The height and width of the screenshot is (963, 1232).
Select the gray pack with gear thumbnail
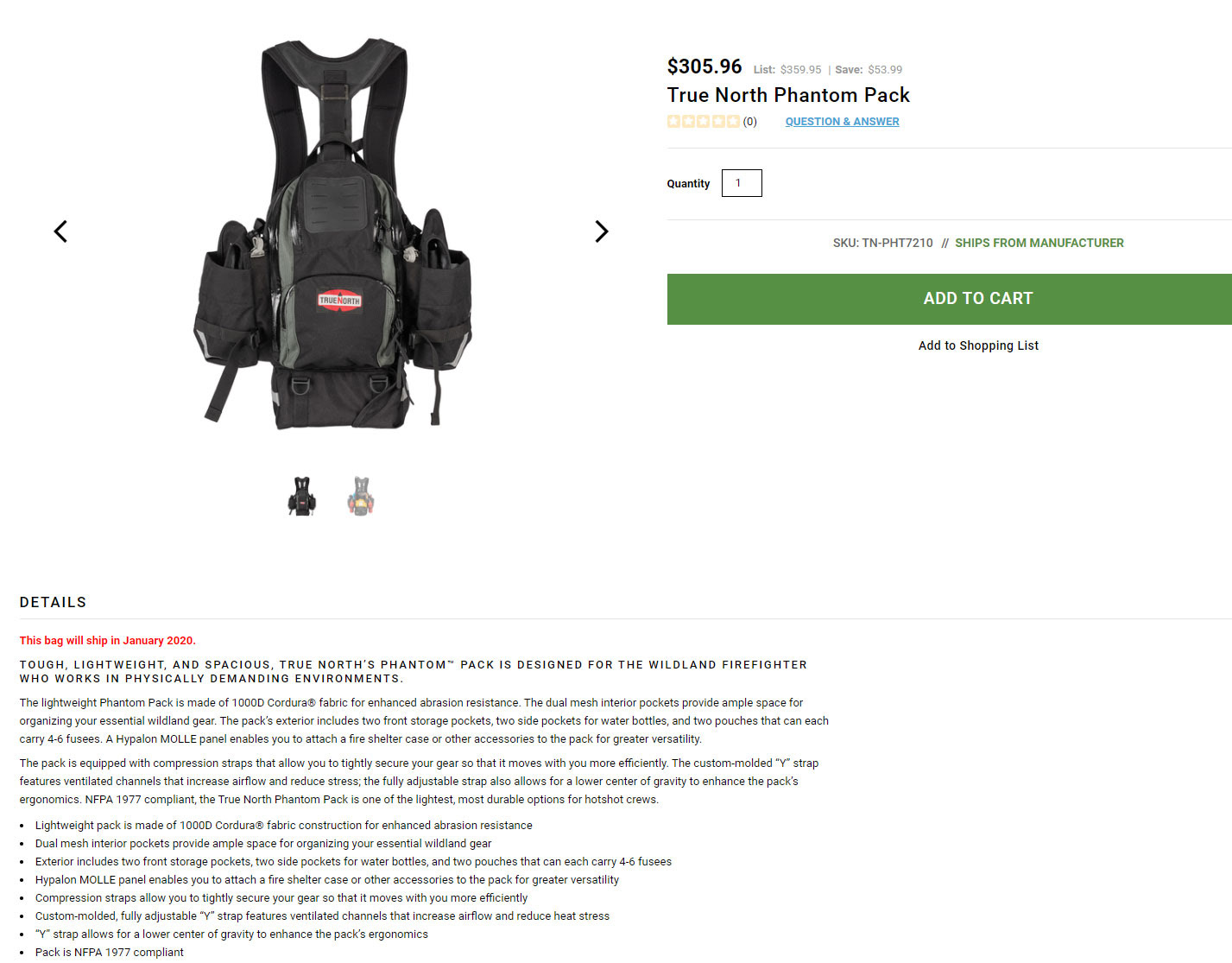coord(361,496)
